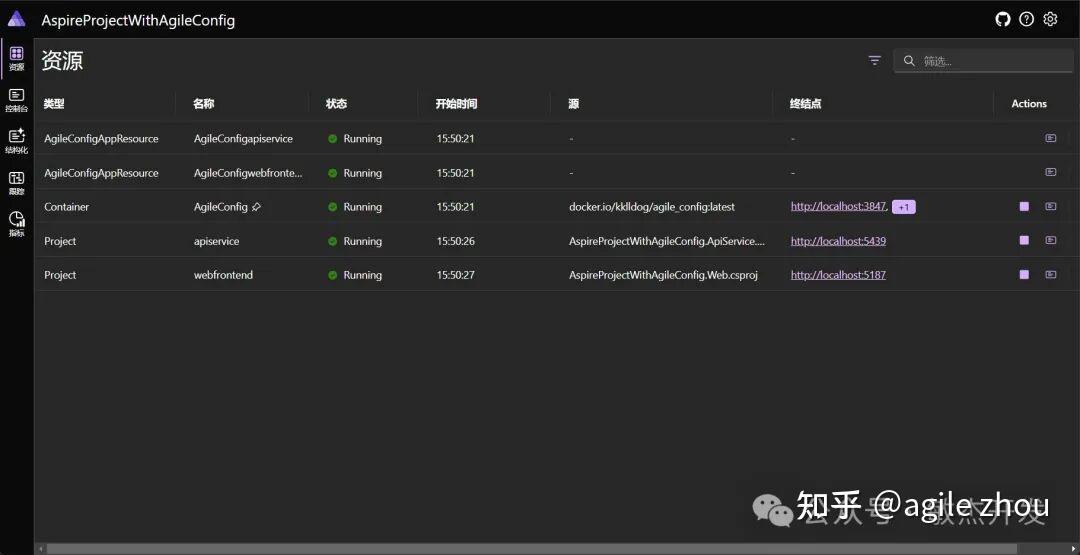Sort by the 开始时间 column header

(x=456, y=104)
